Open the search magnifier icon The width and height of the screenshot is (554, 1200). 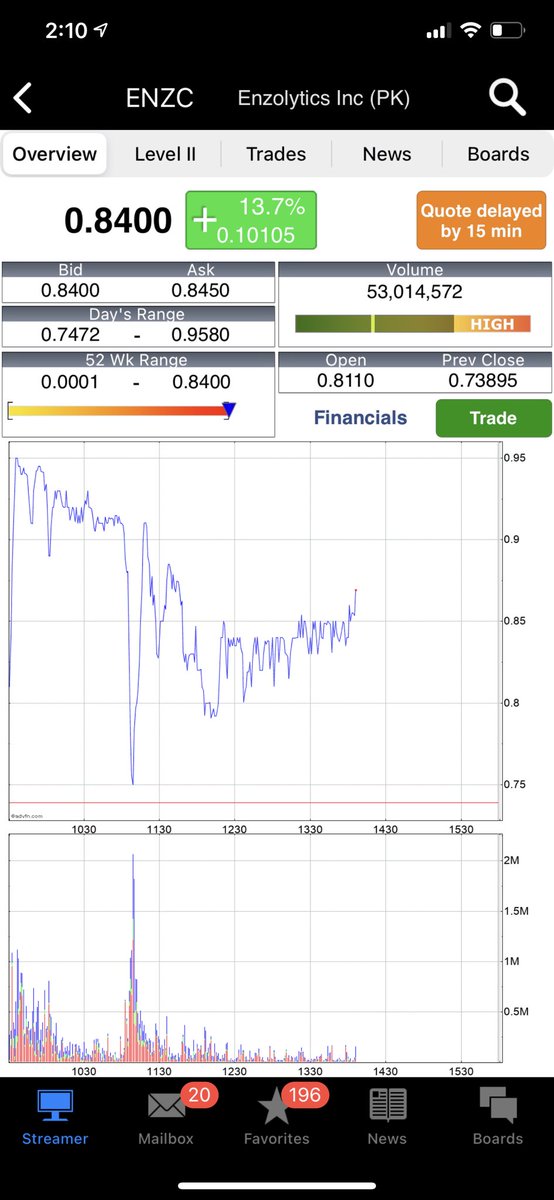click(508, 97)
